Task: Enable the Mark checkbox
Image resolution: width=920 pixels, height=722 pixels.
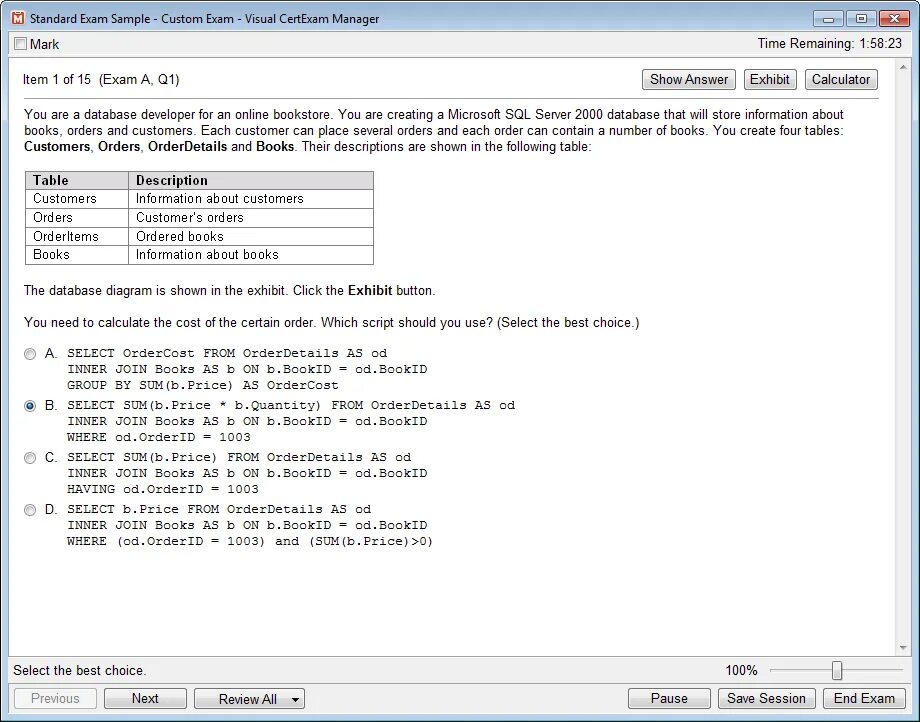Action: pos(21,44)
